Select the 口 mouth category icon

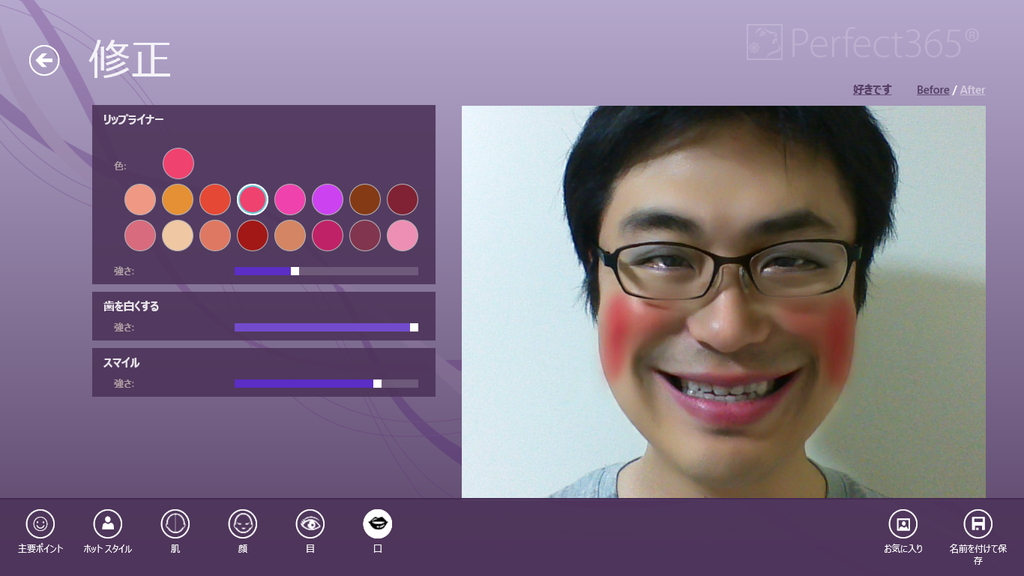(377, 524)
